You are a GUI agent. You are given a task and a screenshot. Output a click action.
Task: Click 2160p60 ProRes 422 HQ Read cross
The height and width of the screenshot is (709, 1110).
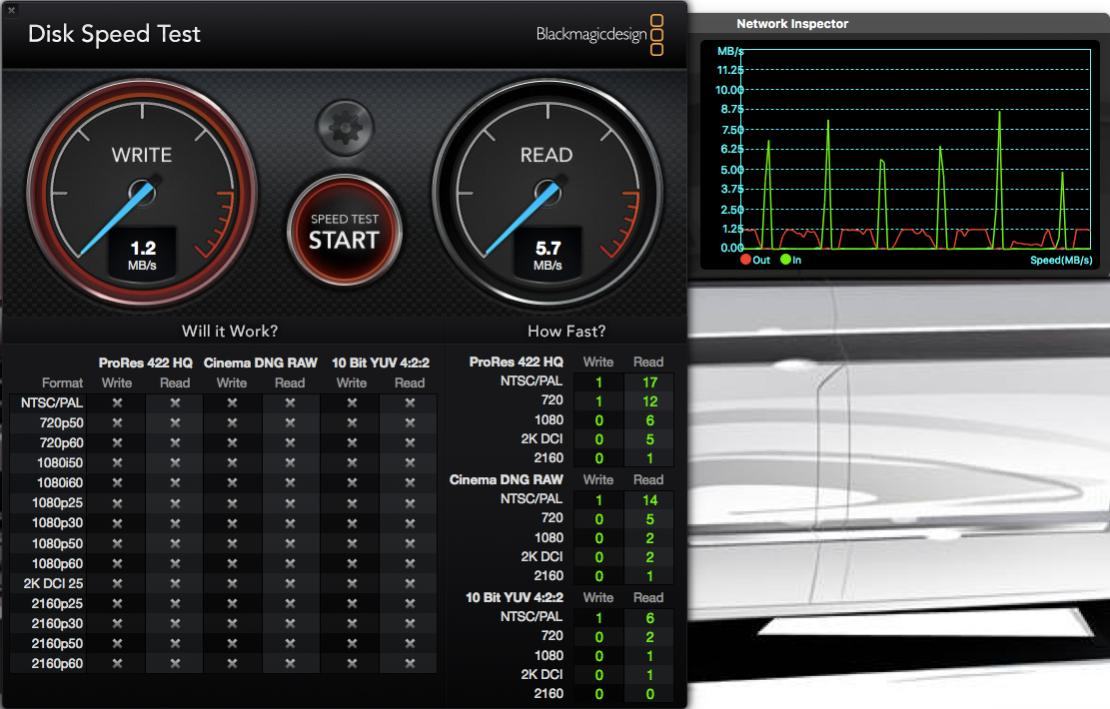(x=175, y=664)
